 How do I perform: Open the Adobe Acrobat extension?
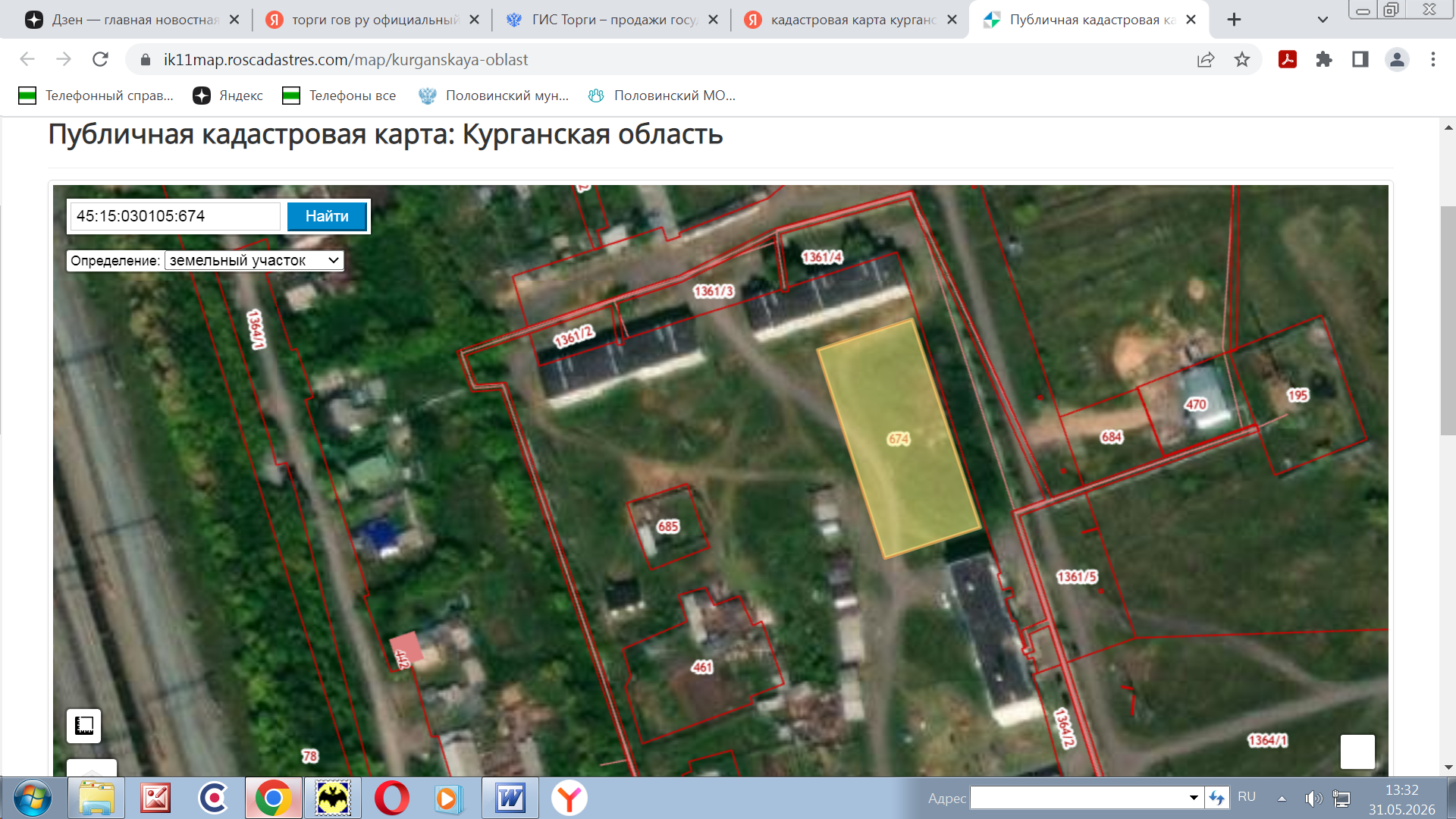[x=1288, y=59]
